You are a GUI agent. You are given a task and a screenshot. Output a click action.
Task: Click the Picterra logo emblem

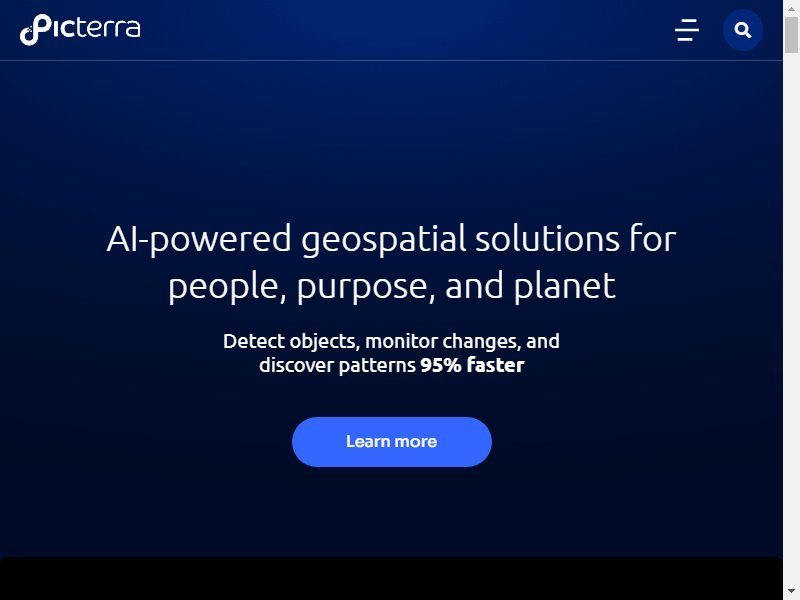pyautogui.click(x=34, y=30)
